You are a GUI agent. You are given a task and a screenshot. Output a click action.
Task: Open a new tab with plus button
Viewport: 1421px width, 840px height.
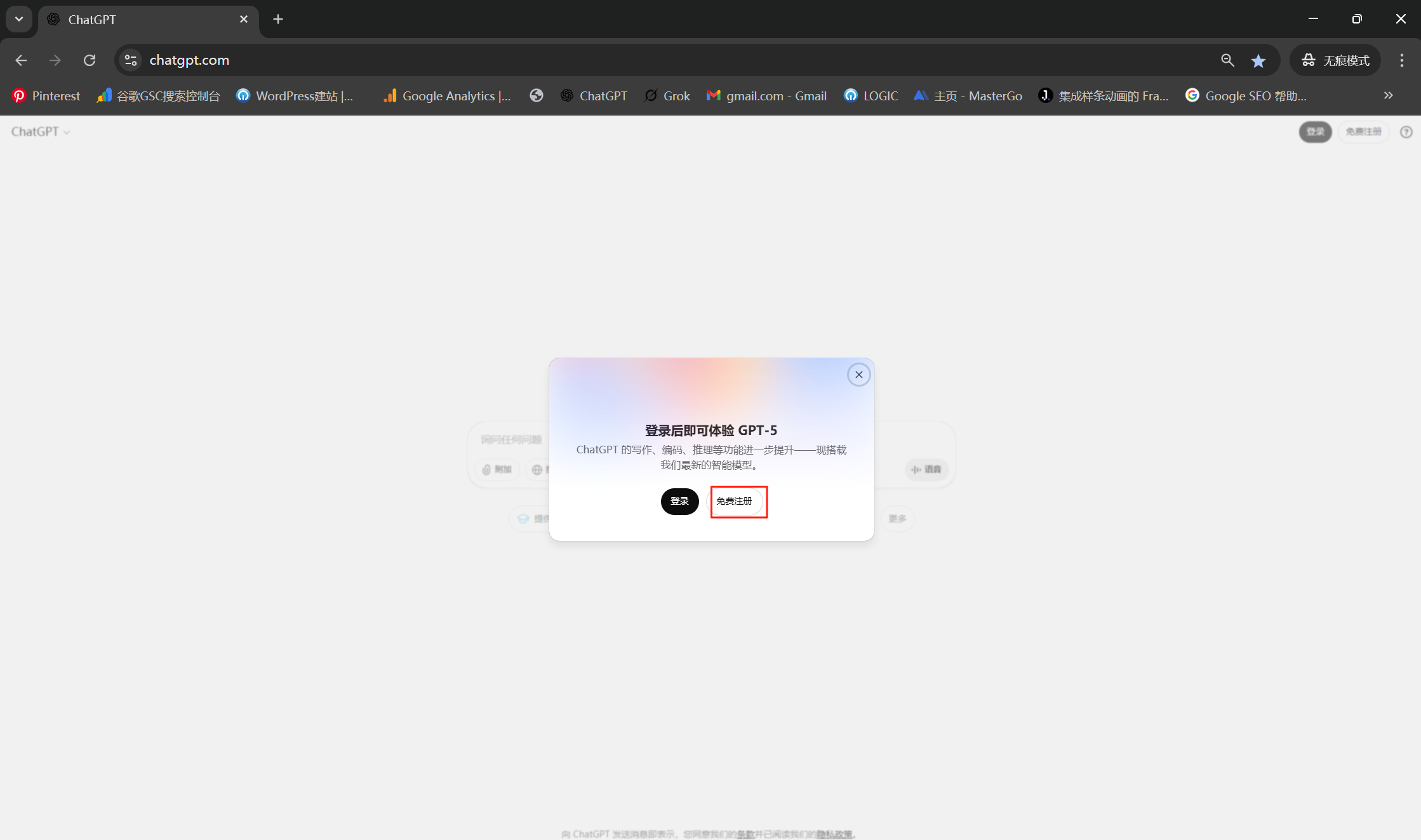click(278, 20)
